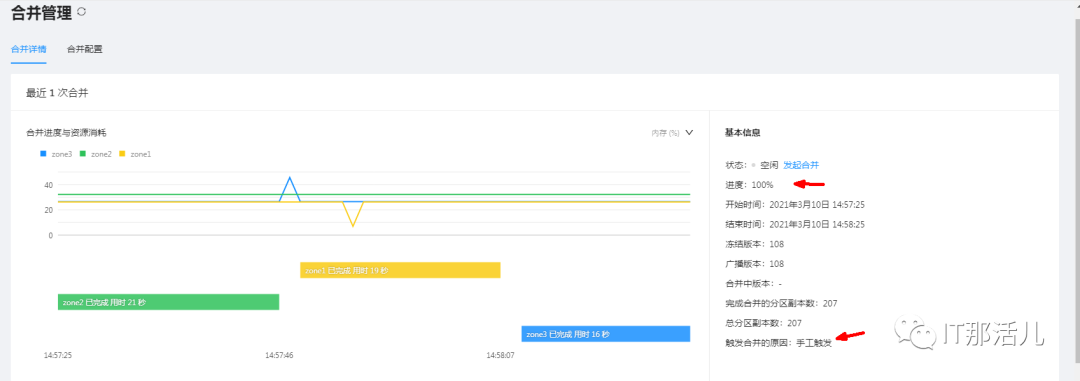Click the 14:57:25 time axis label
Image resolution: width=1080 pixels, height=381 pixels.
58,356
